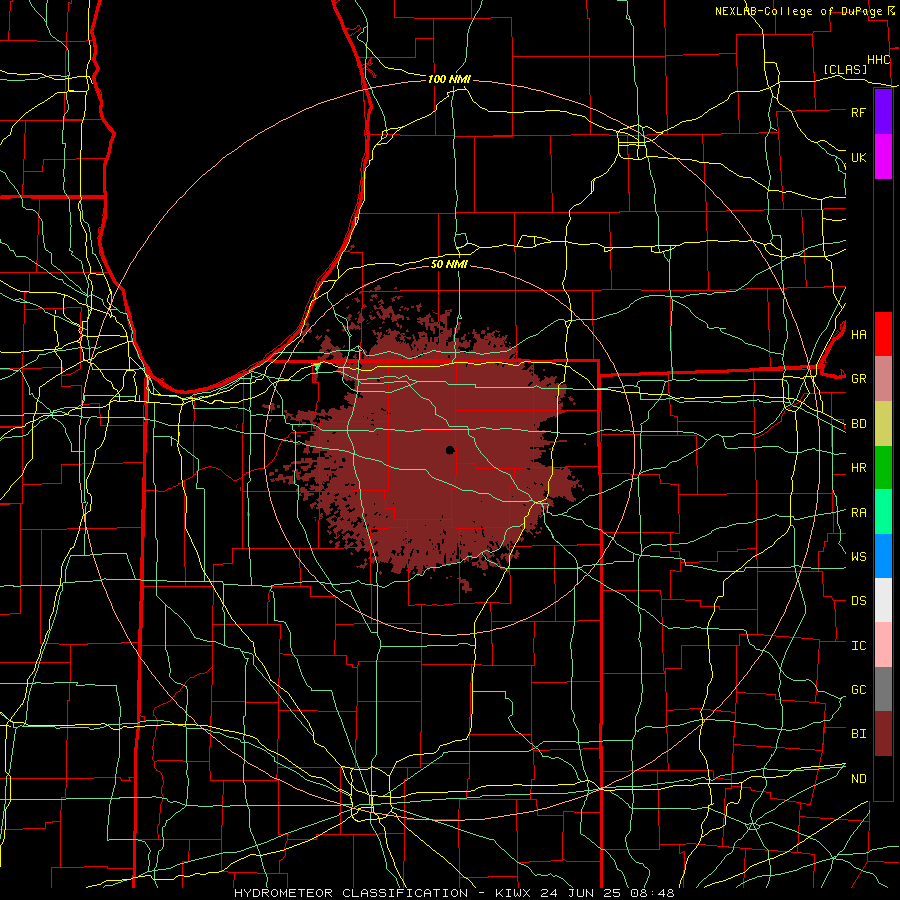This screenshot has width=900, height=900.
Task: Click the brown BI legend swatch
Action: [883, 734]
